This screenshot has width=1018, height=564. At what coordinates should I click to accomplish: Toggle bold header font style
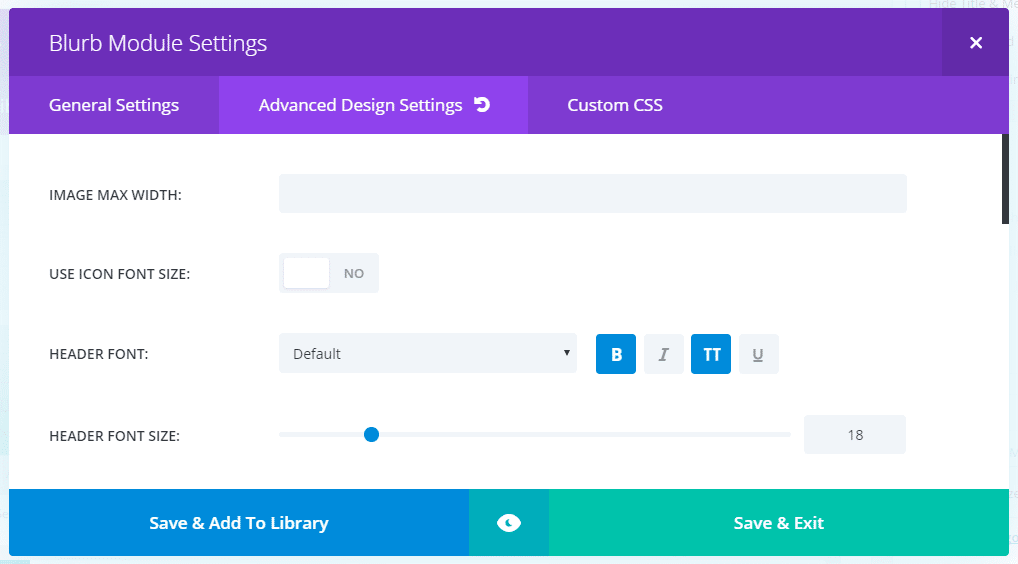(615, 354)
